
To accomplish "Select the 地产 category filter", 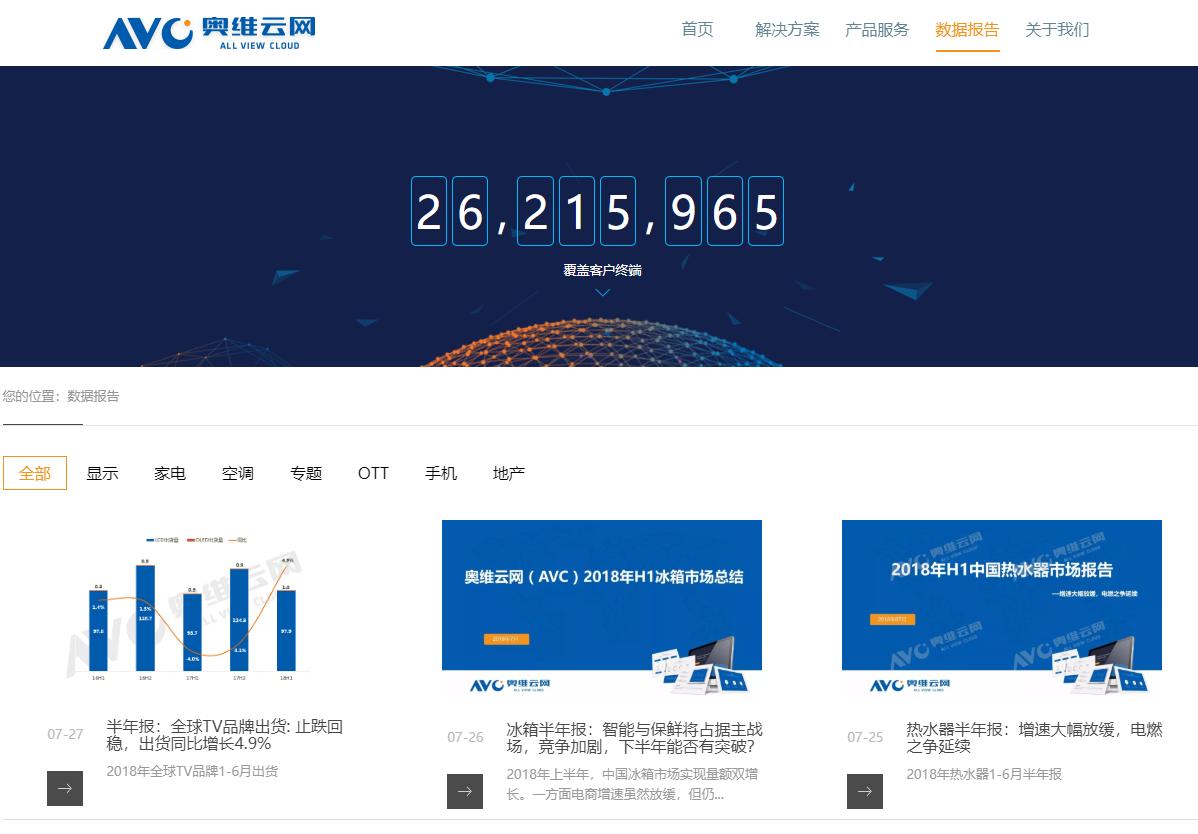I will [x=509, y=473].
